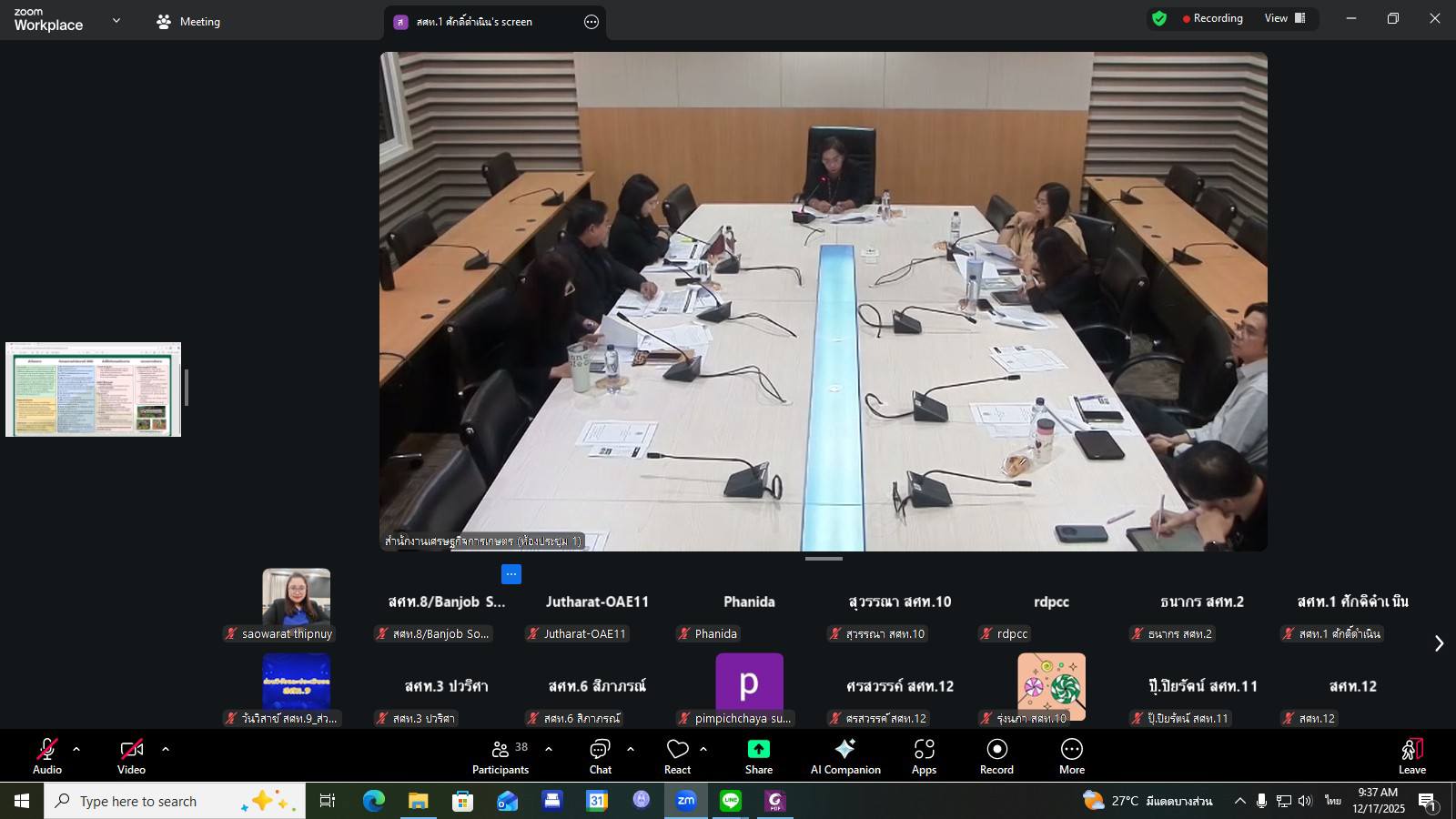
Task: Click the Record button
Action: pos(996,756)
